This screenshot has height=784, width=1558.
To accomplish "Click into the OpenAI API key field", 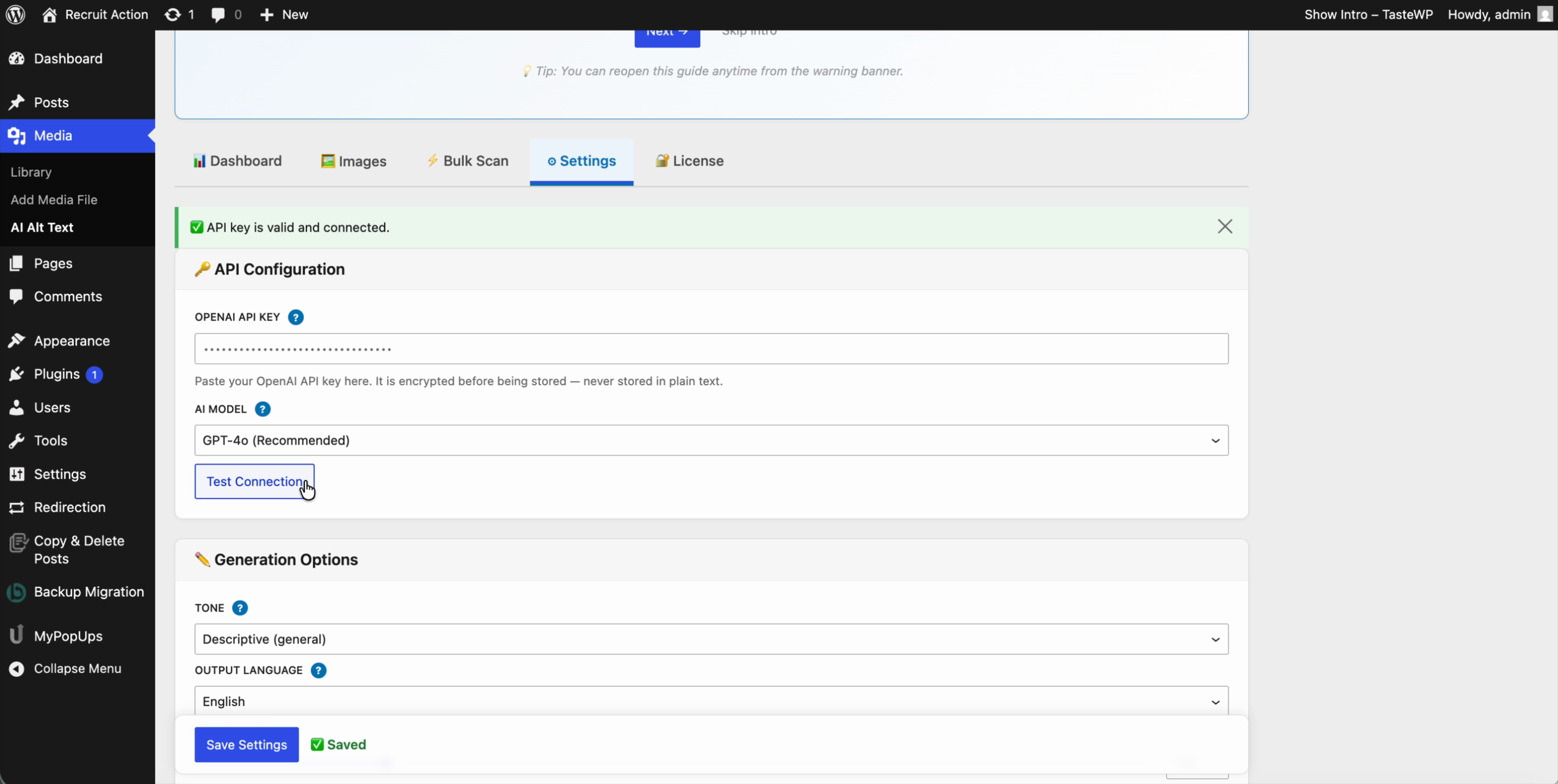I will [x=711, y=349].
